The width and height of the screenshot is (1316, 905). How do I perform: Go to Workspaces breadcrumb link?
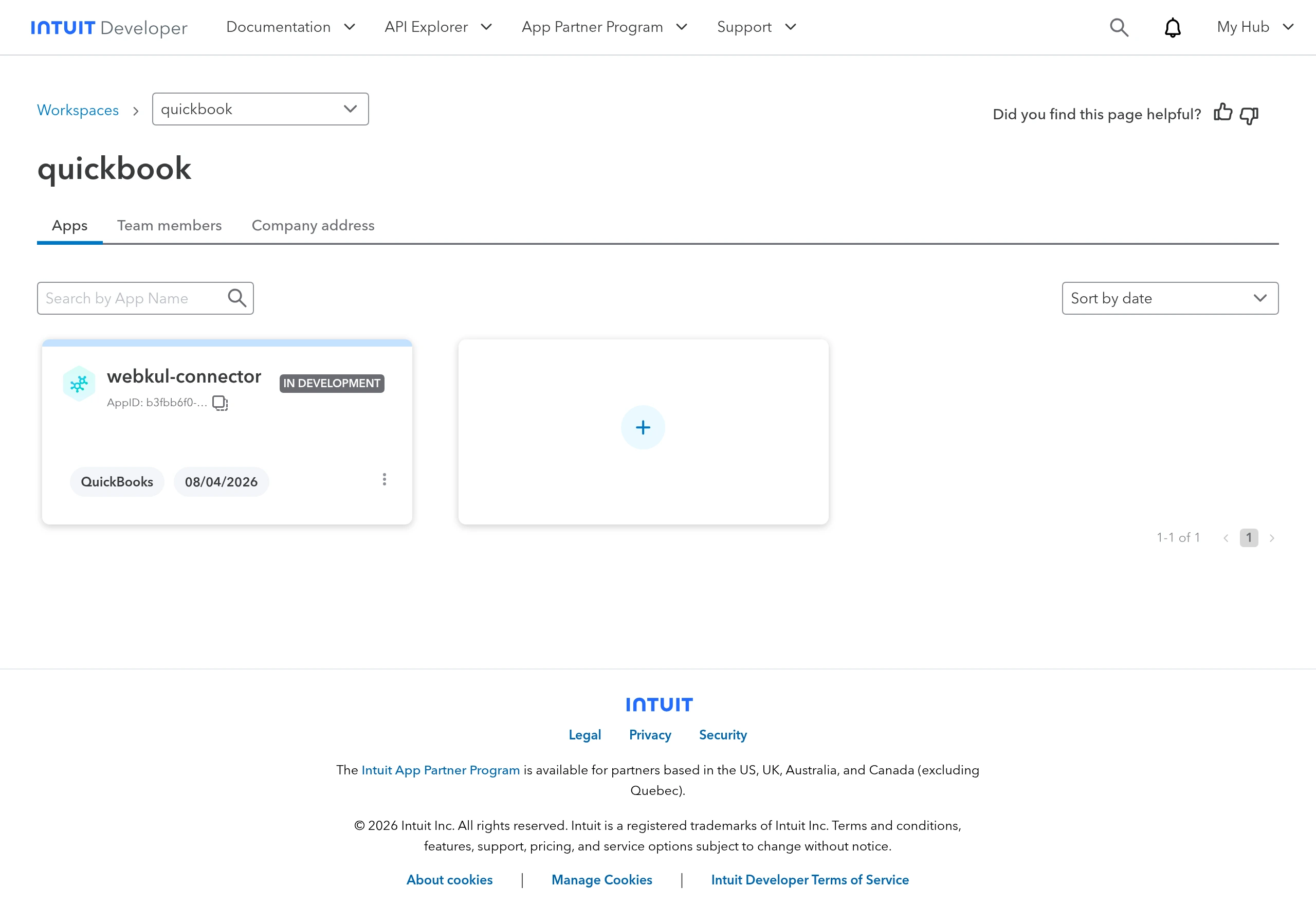78,110
